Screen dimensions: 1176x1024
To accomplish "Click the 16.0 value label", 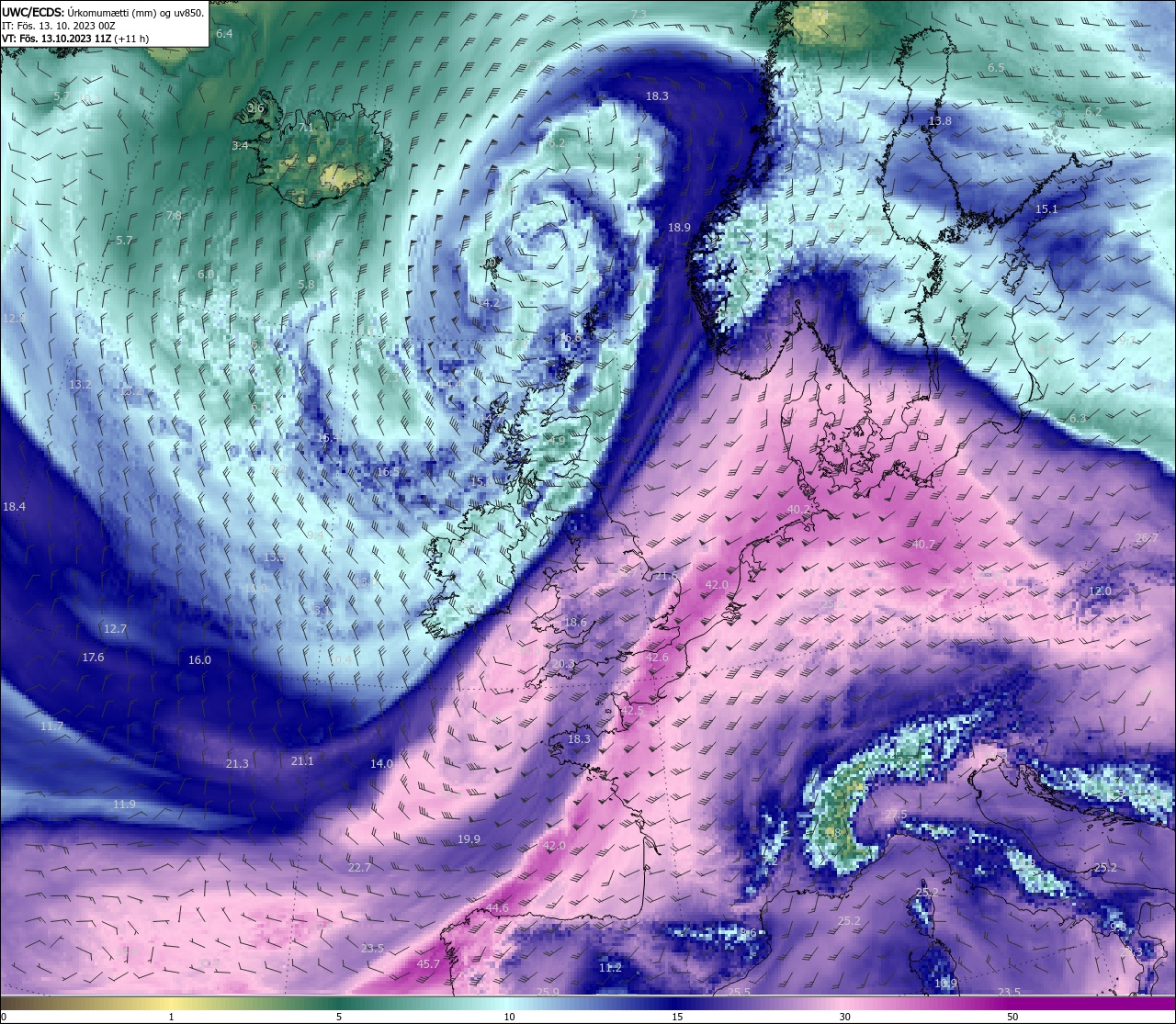I will point(199,660).
